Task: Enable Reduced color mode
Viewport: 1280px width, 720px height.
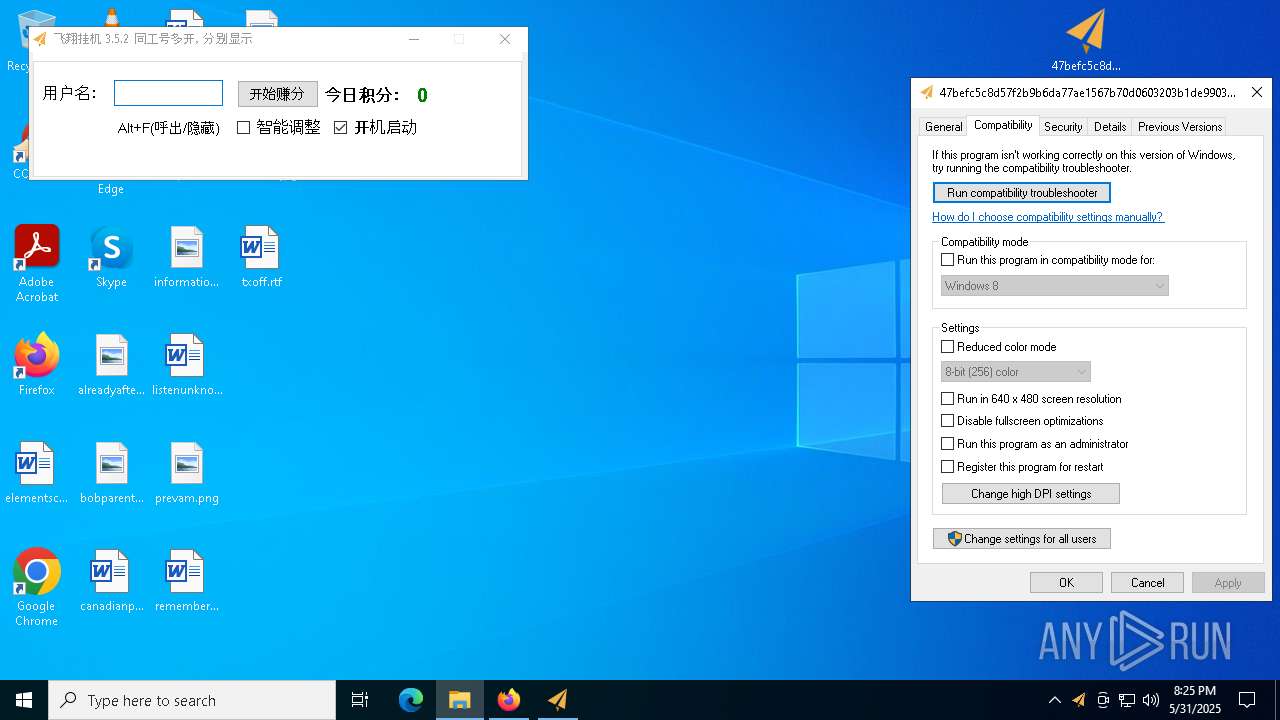Action: pos(948,347)
